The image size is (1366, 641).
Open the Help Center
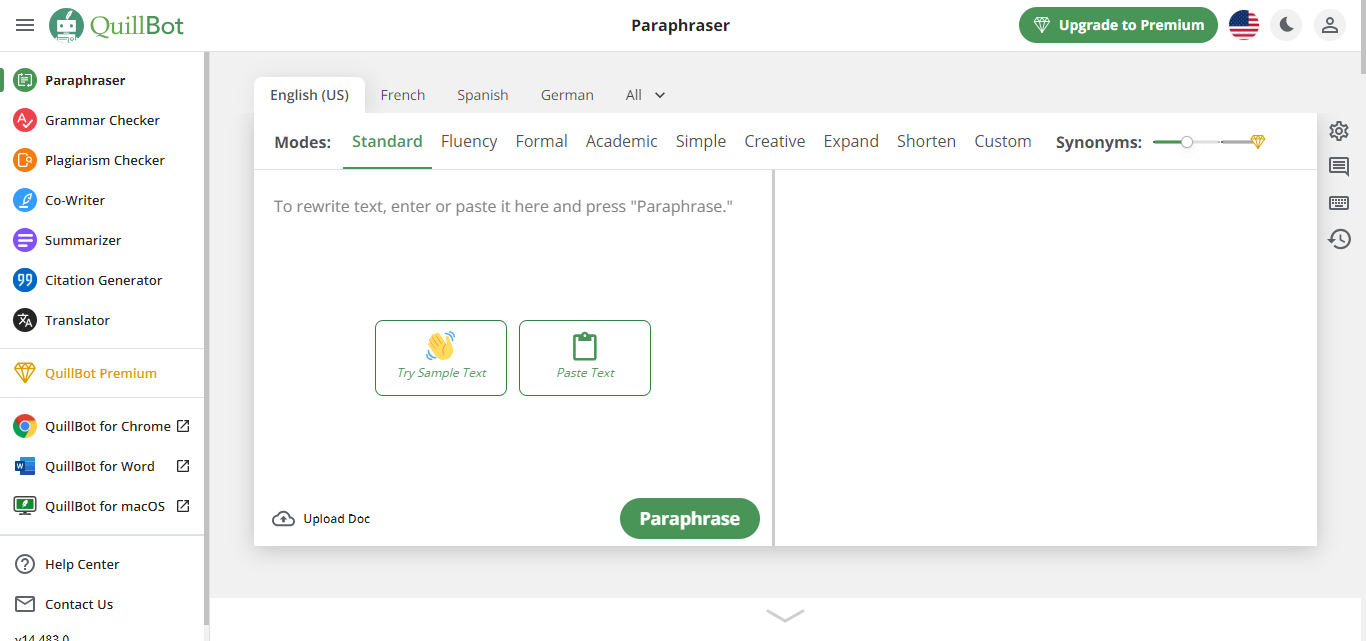[x=102, y=564]
